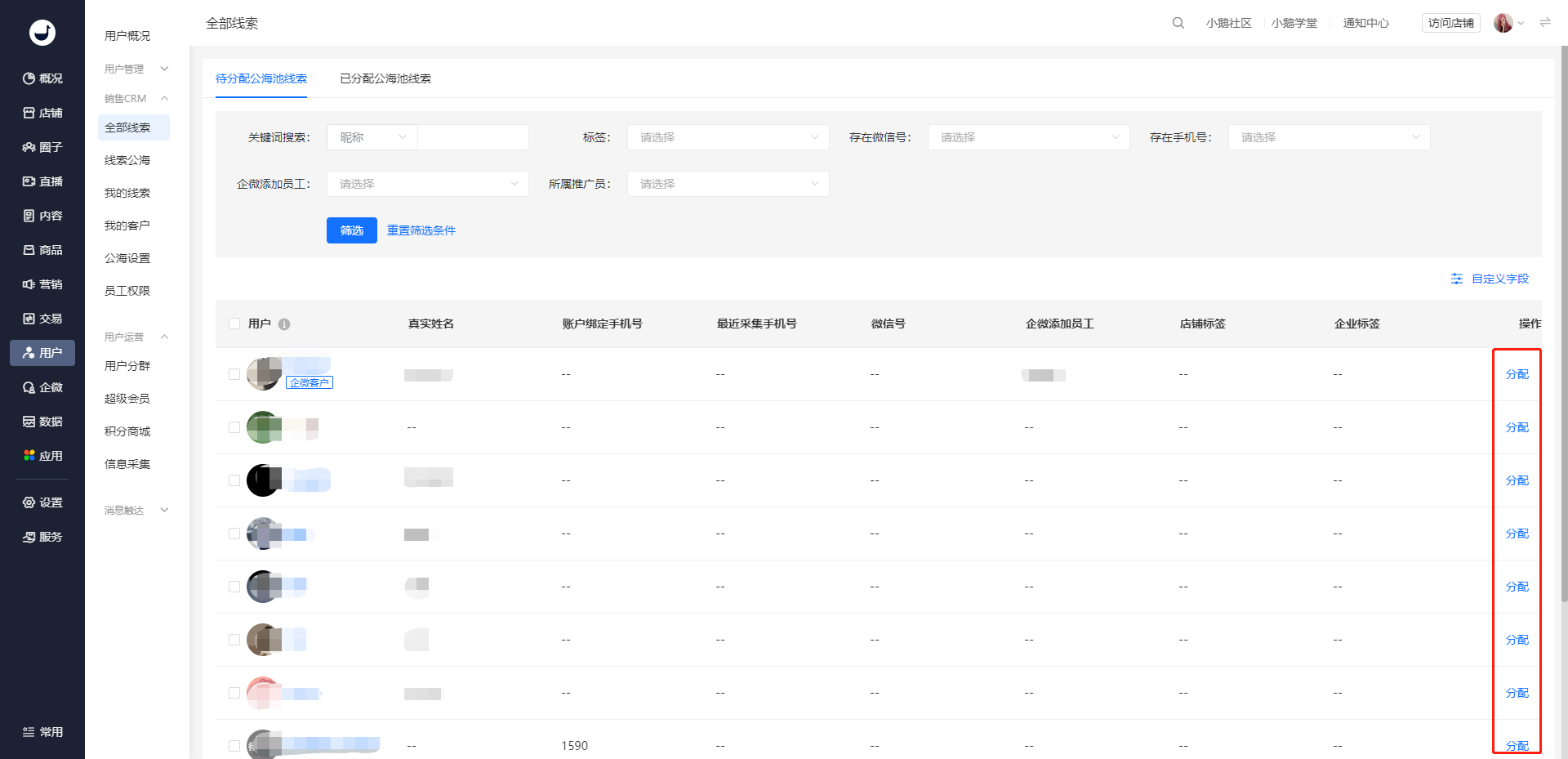This screenshot has height=759, width=1568.
Task: Click the switch arrows icon in header
Action: click(x=1545, y=23)
